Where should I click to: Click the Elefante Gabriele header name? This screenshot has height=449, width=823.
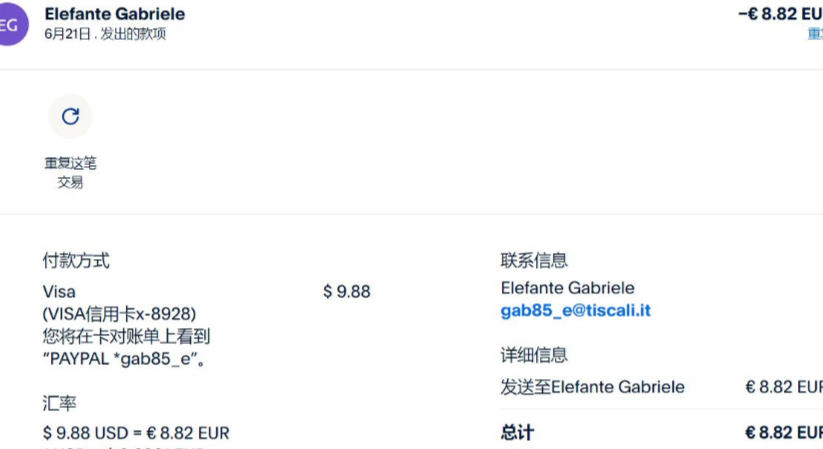click(115, 14)
